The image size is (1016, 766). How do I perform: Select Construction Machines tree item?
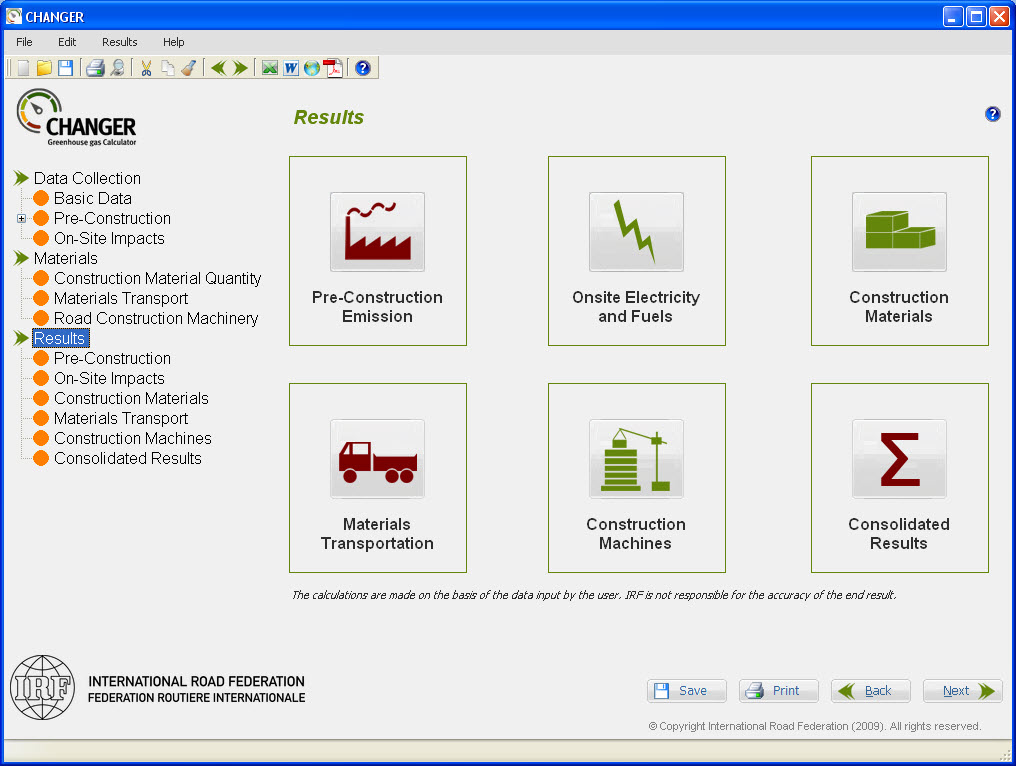[132, 439]
